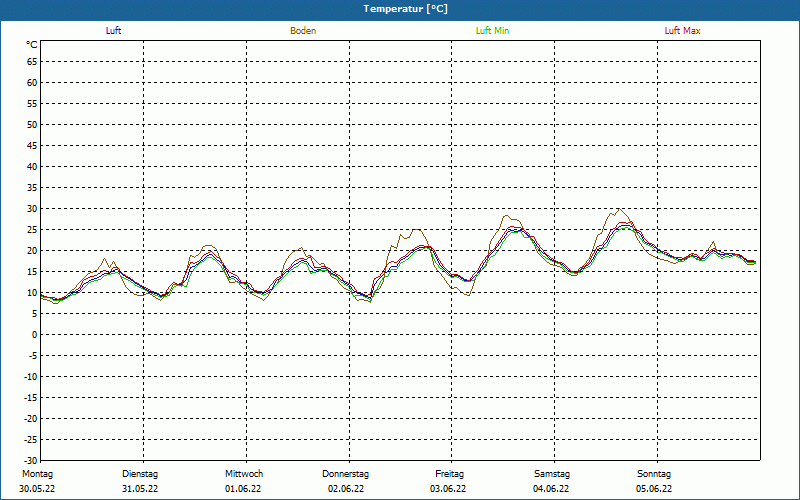Viewport: 800px width, 500px height.
Task: Click the y-axis value '30'
Action: point(32,209)
